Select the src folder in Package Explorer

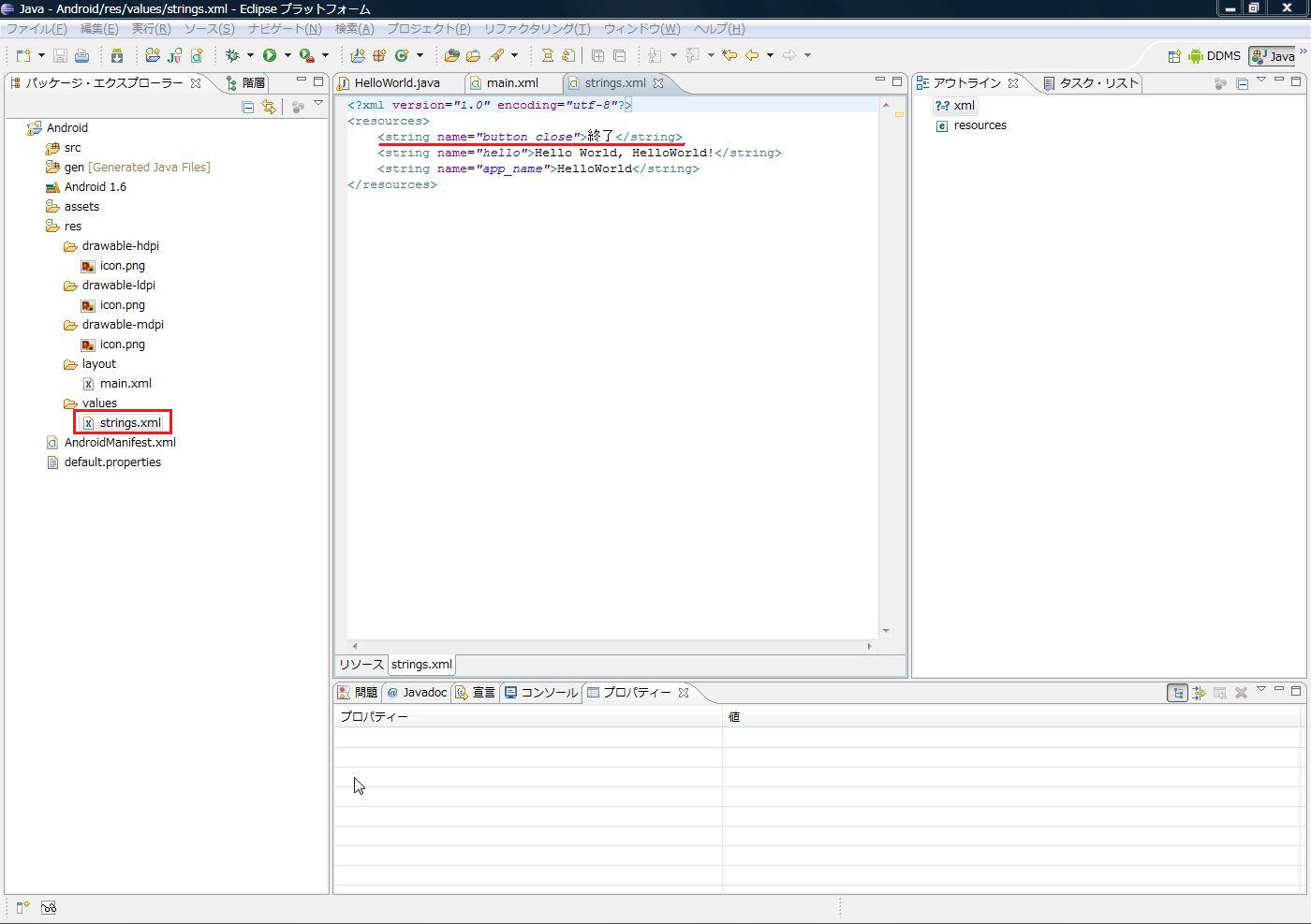point(64,148)
